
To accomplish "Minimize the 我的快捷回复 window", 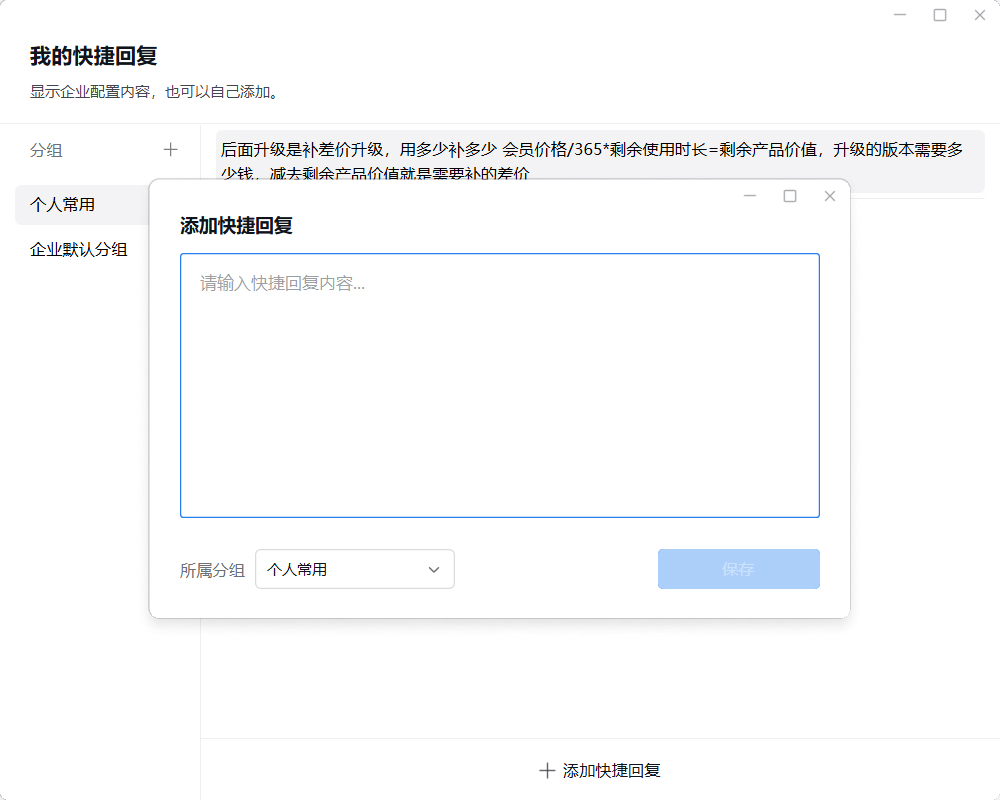I will coord(899,15).
